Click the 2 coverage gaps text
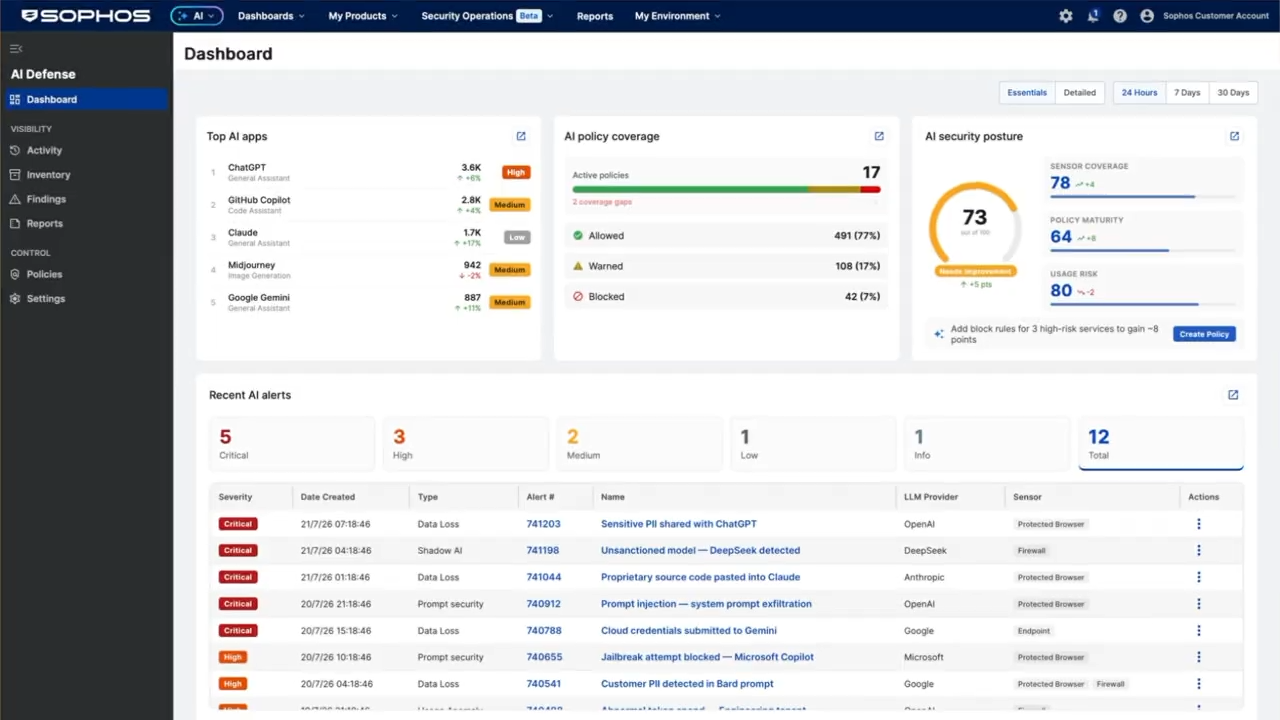 click(602, 202)
